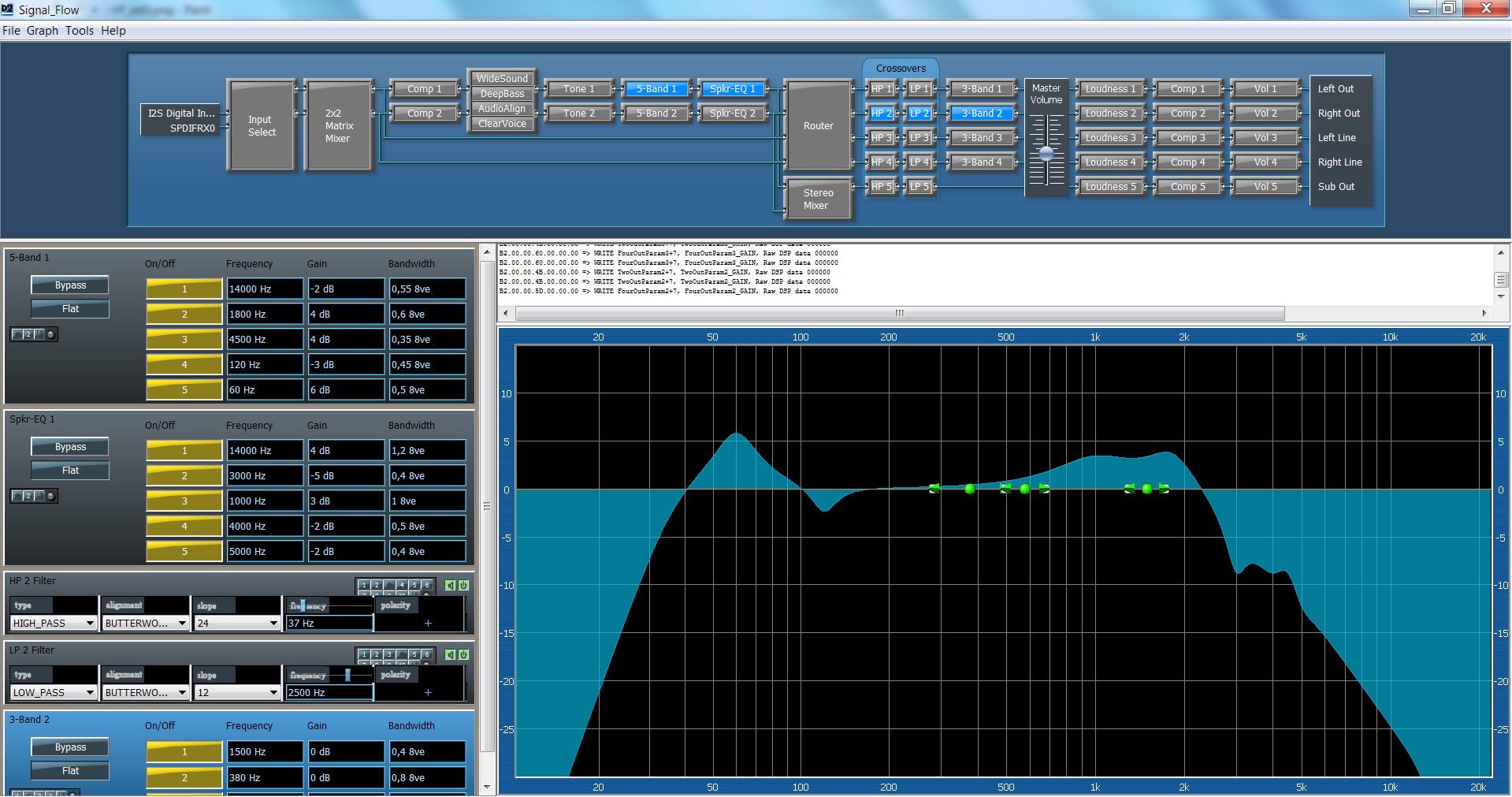The height and width of the screenshot is (797, 1512).
Task: Open HP 2 Filter alignment dropdown
Action: [146, 624]
